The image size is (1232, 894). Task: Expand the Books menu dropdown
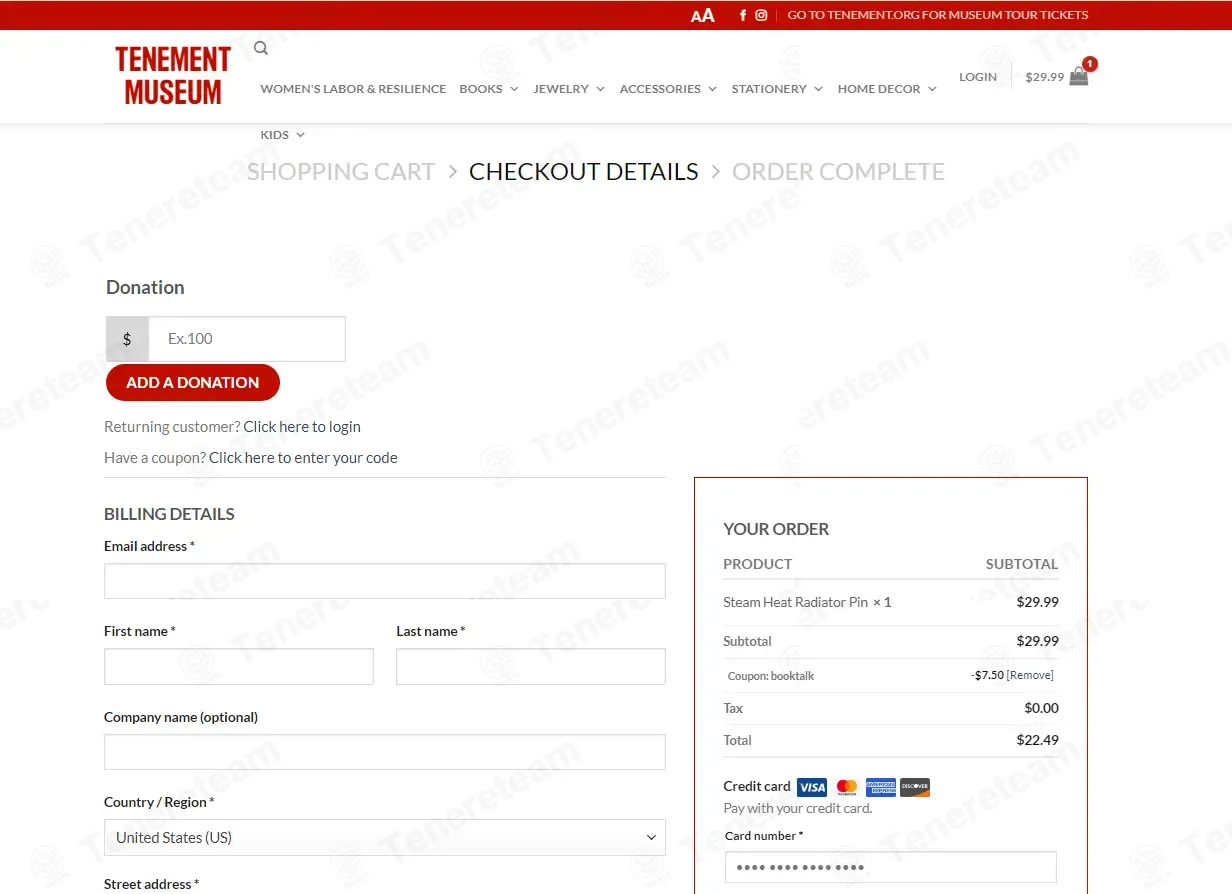(489, 89)
